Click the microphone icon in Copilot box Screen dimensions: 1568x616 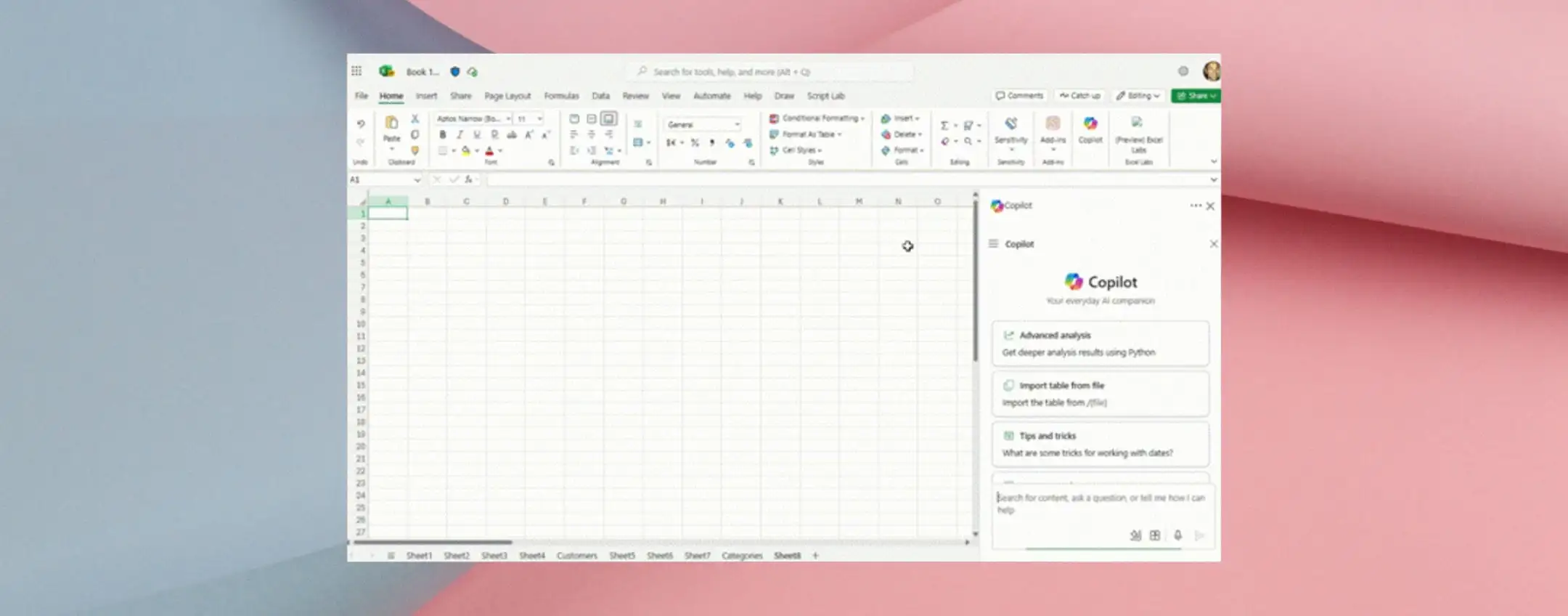coord(1177,535)
